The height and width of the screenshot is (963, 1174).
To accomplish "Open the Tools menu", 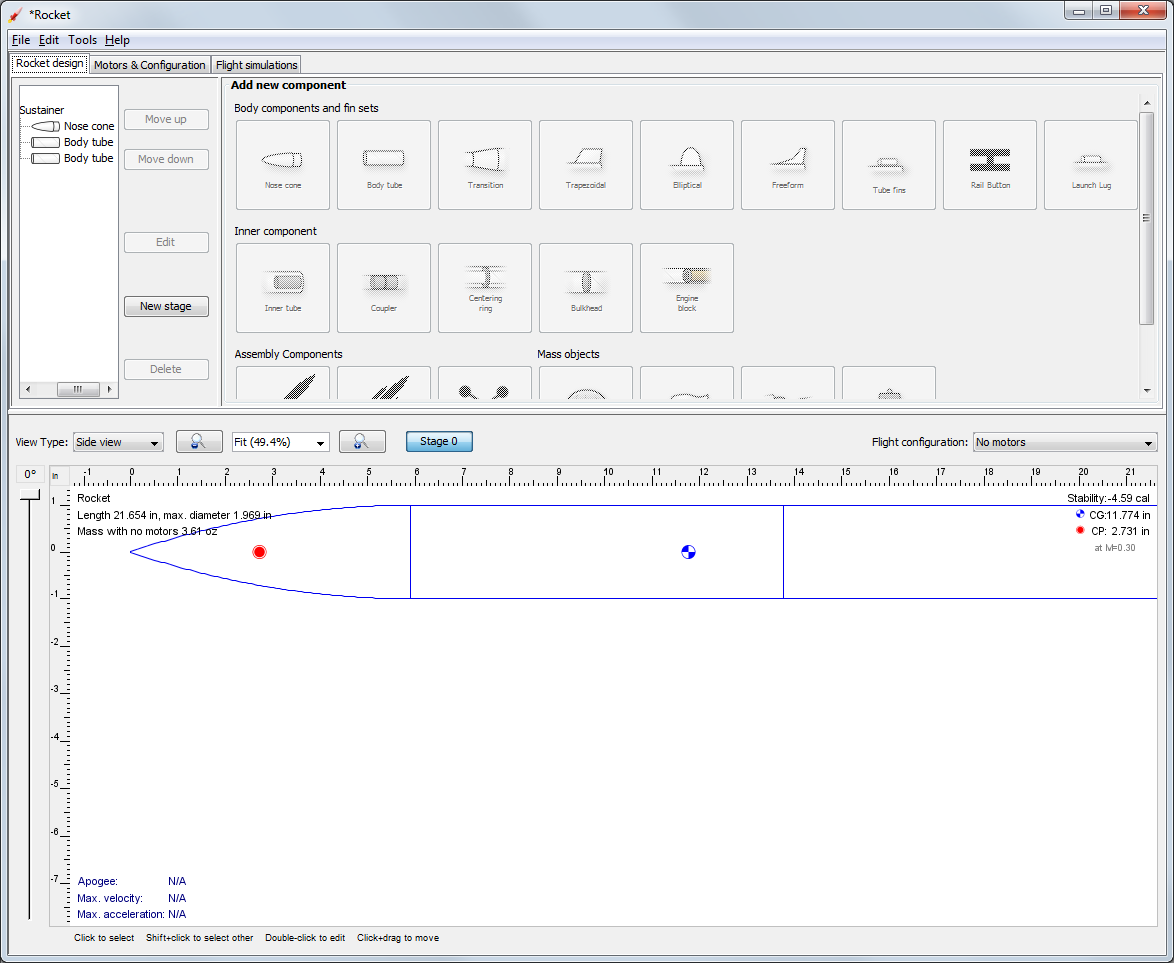I will tap(82, 40).
